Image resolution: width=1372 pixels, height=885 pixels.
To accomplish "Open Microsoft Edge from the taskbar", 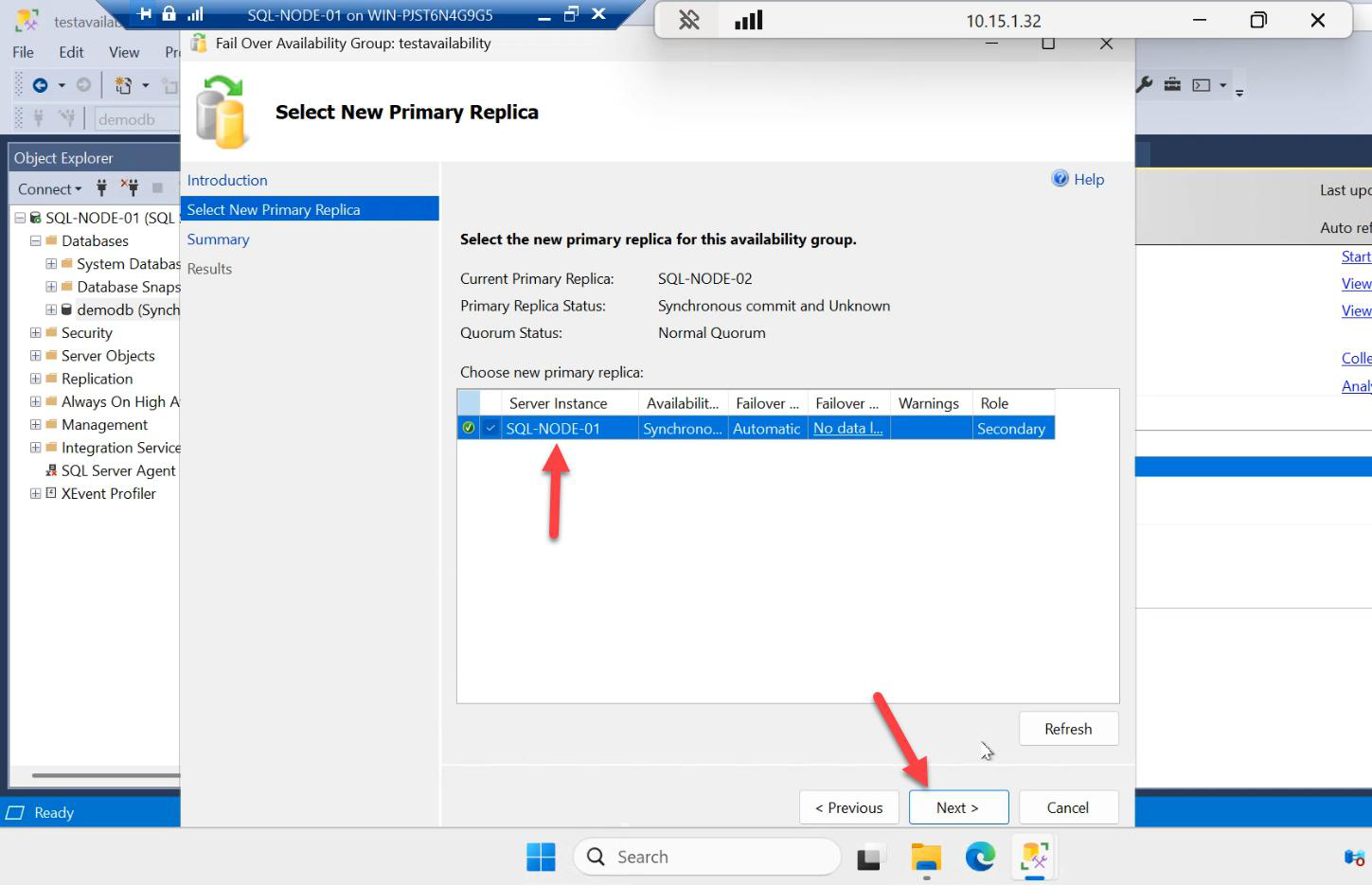I will pos(980,857).
